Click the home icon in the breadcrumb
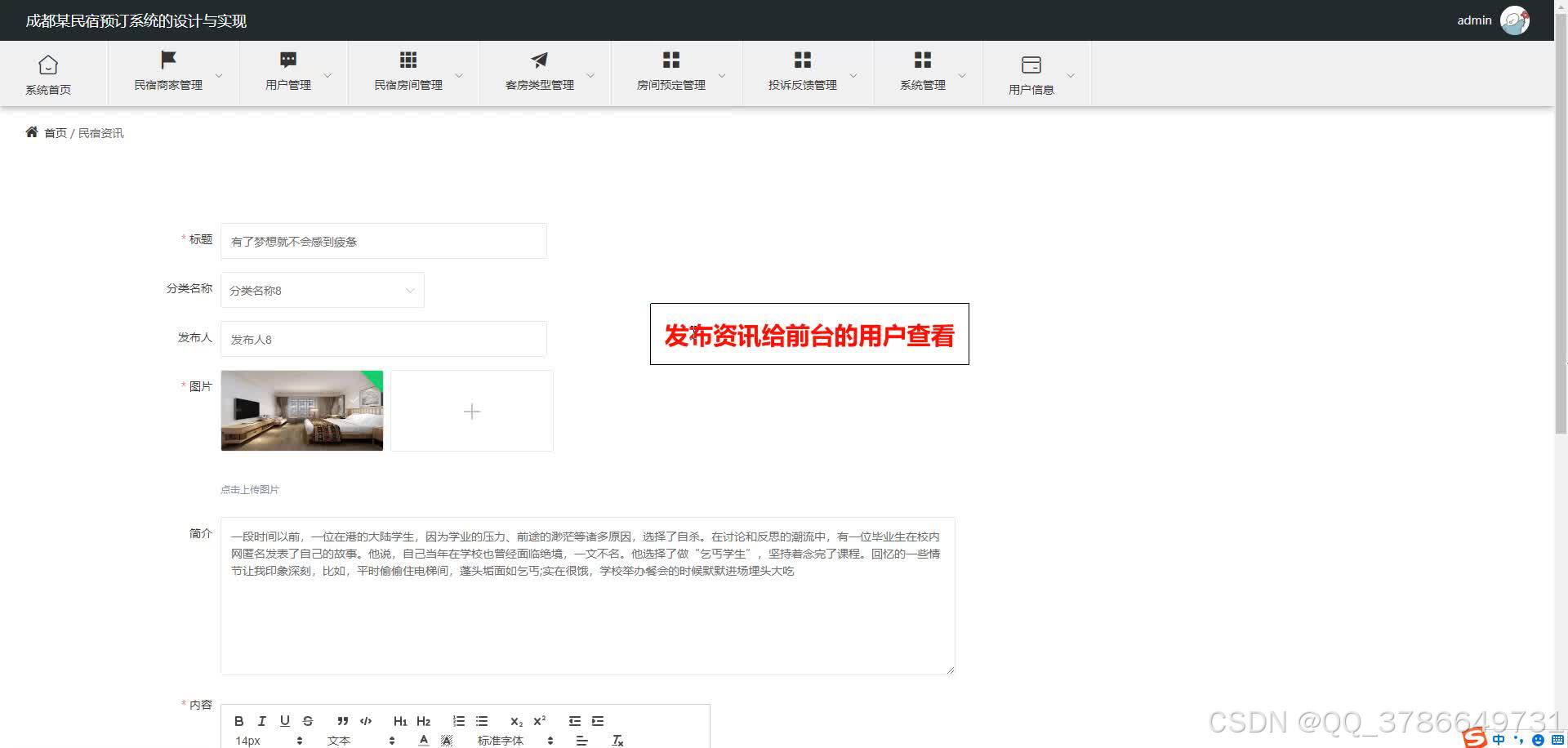Viewport: 1568px width, 748px height. pyautogui.click(x=32, y=132)
